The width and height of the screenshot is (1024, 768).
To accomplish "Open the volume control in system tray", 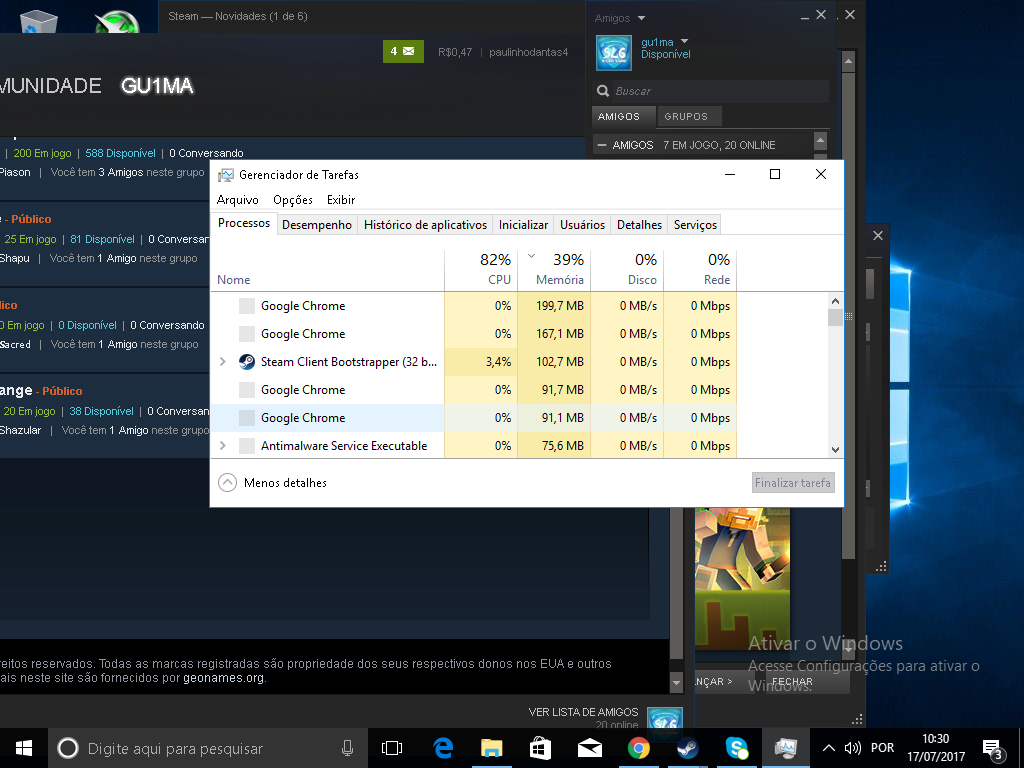I will 852,748.
